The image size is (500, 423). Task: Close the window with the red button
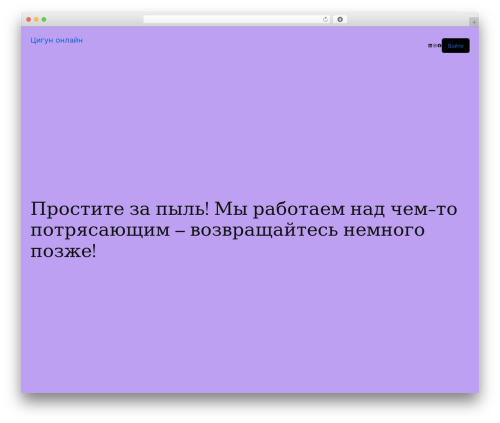click(29, 20)
